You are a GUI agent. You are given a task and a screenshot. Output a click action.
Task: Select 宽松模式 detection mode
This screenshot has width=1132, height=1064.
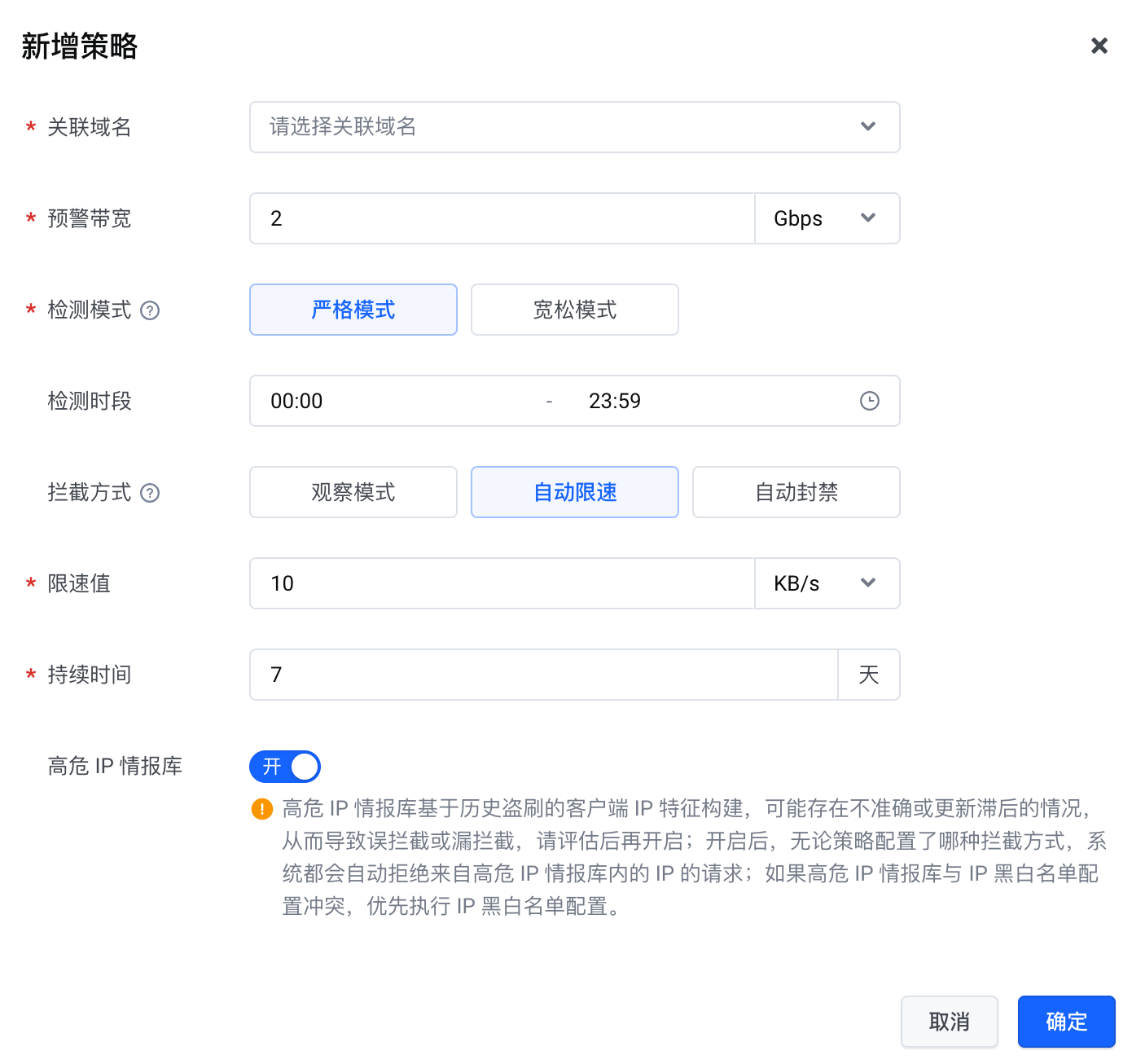tap(575, 310)
